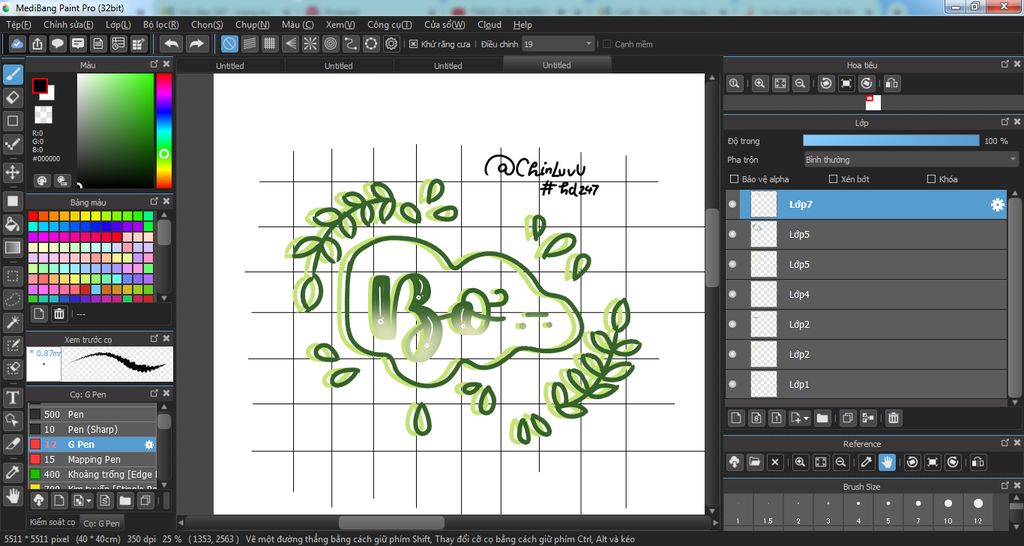Hide the Lớp4 layer visibility
Viewport: 1024px width, 546px height.
point(732,295)
